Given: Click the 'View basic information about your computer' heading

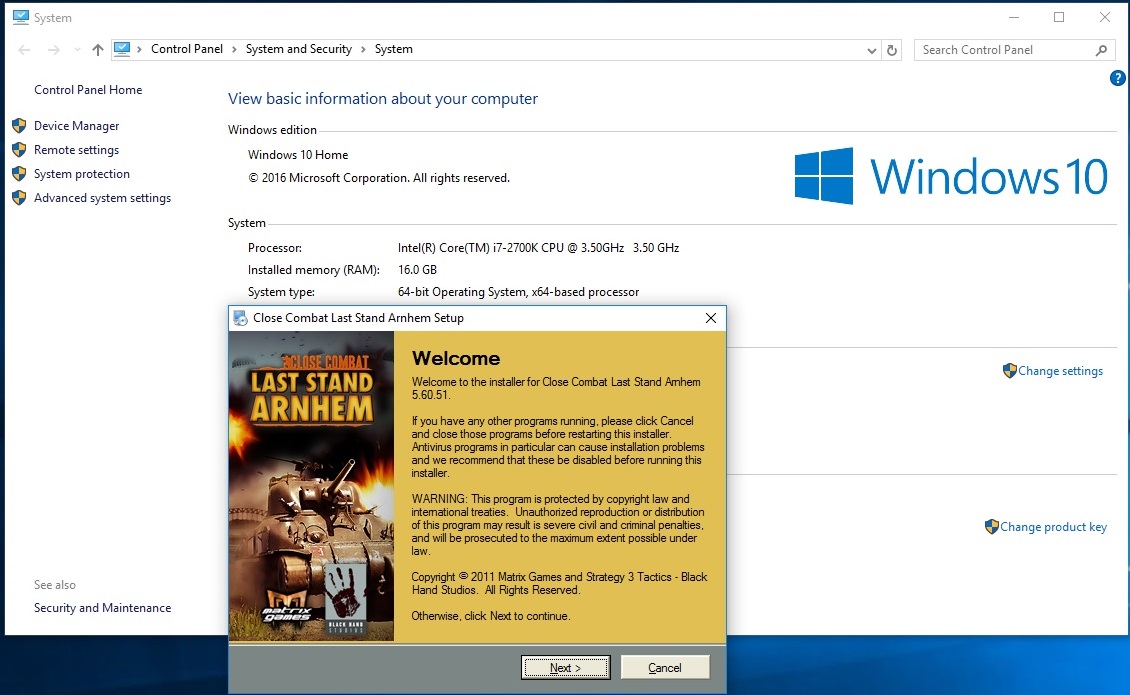Looking at the screenshot, I should coord(383,99).
